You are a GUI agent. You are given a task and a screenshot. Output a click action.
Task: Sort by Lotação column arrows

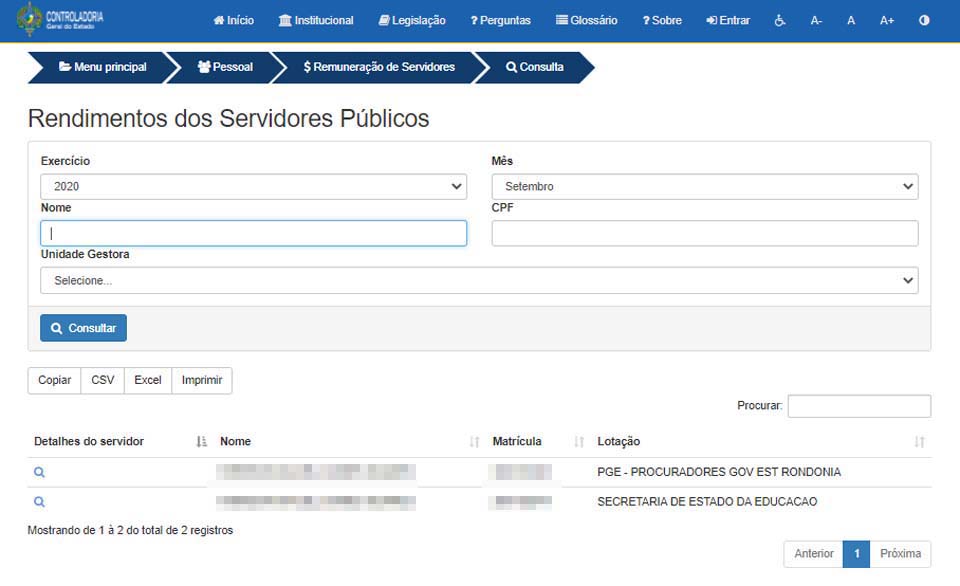[919, 442]
